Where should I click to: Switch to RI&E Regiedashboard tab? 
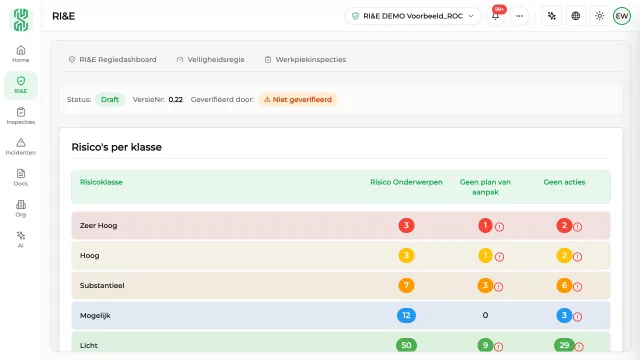coord(113,60)
